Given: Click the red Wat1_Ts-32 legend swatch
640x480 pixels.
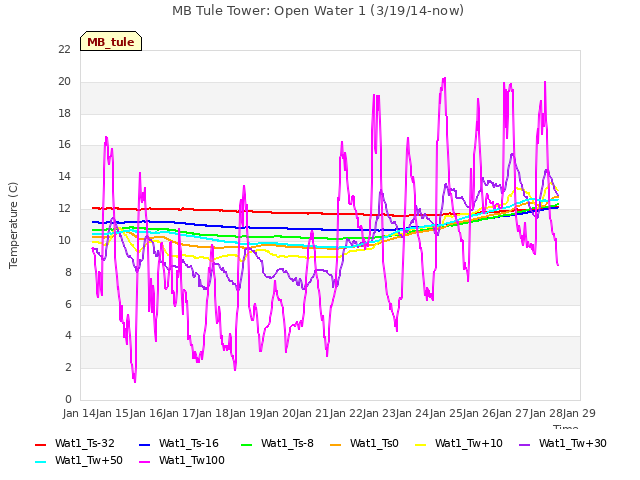Looking at the screenshot, I should pyautogui.click(x=41, y=444).
